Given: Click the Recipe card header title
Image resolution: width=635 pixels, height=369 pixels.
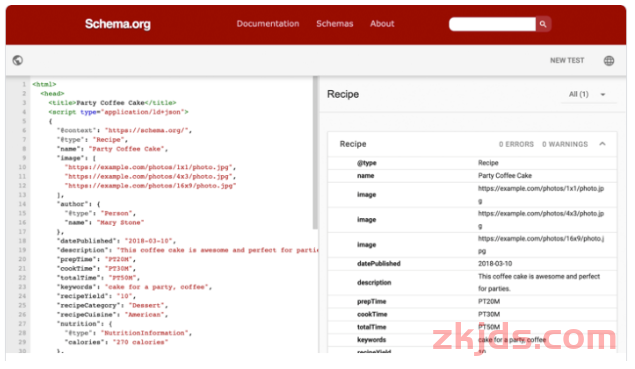Looking at the screenshot, I should click(x=353, y=144).
